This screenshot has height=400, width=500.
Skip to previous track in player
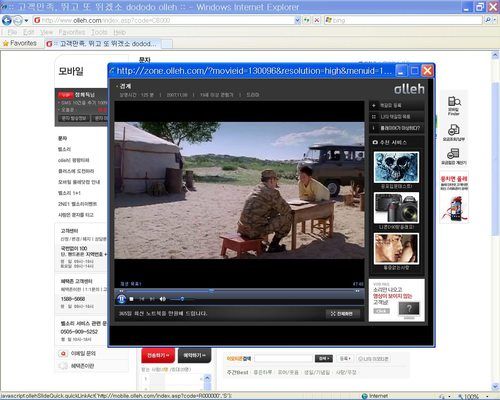point(142,299)
